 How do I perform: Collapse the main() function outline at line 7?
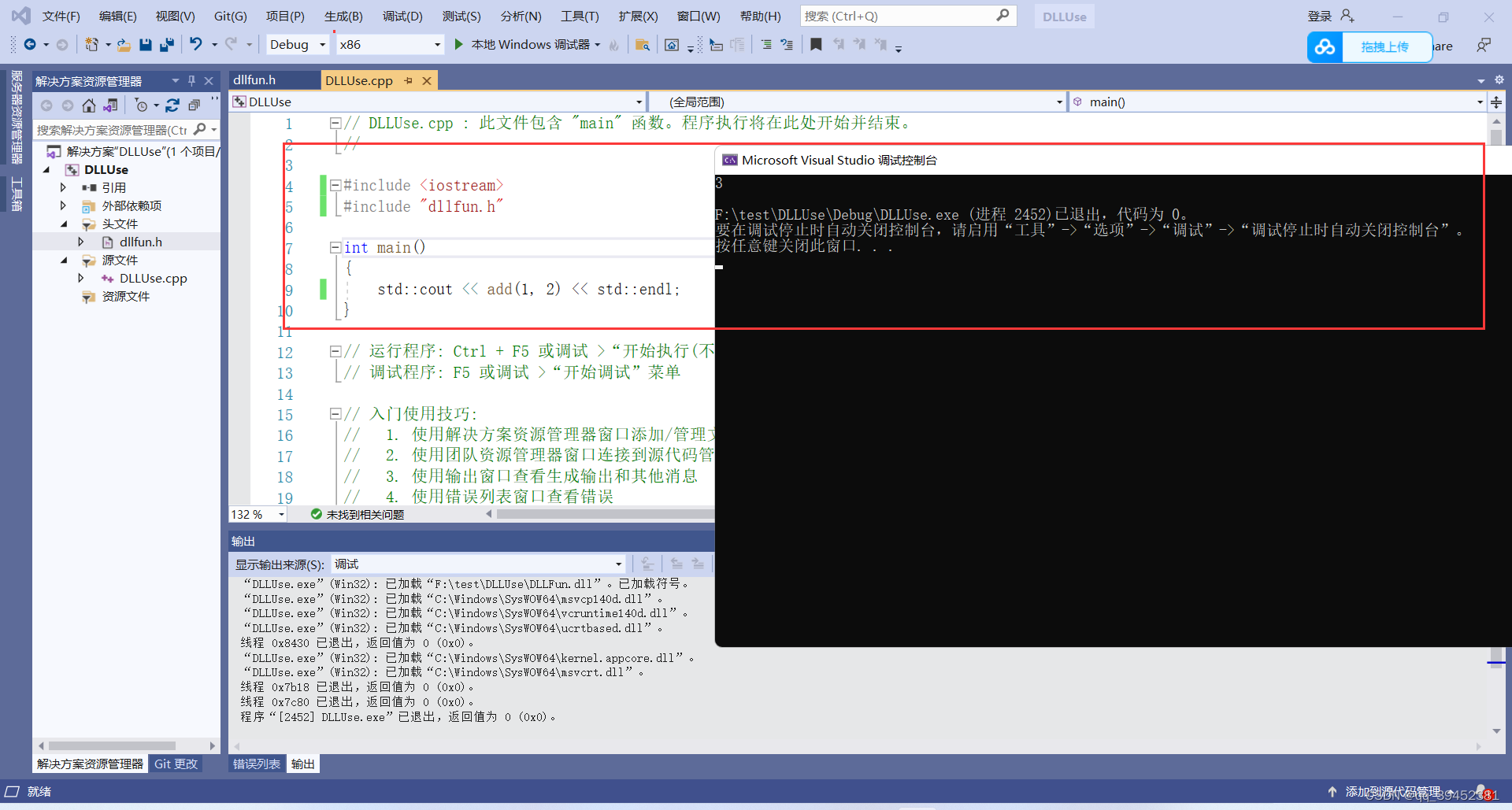click(x=335, y=247)
